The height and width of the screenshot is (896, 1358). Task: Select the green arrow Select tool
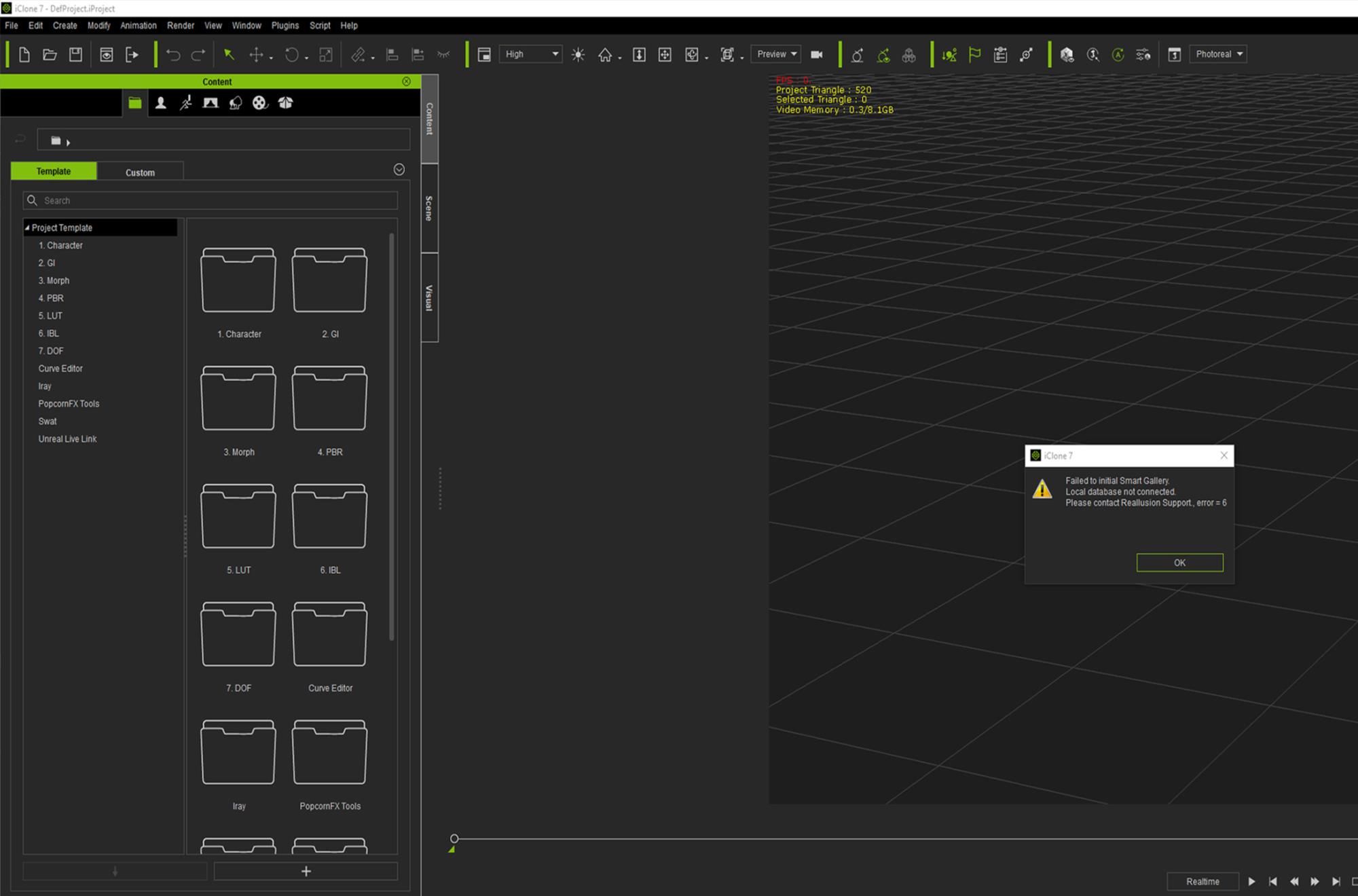tap(230, 55)
